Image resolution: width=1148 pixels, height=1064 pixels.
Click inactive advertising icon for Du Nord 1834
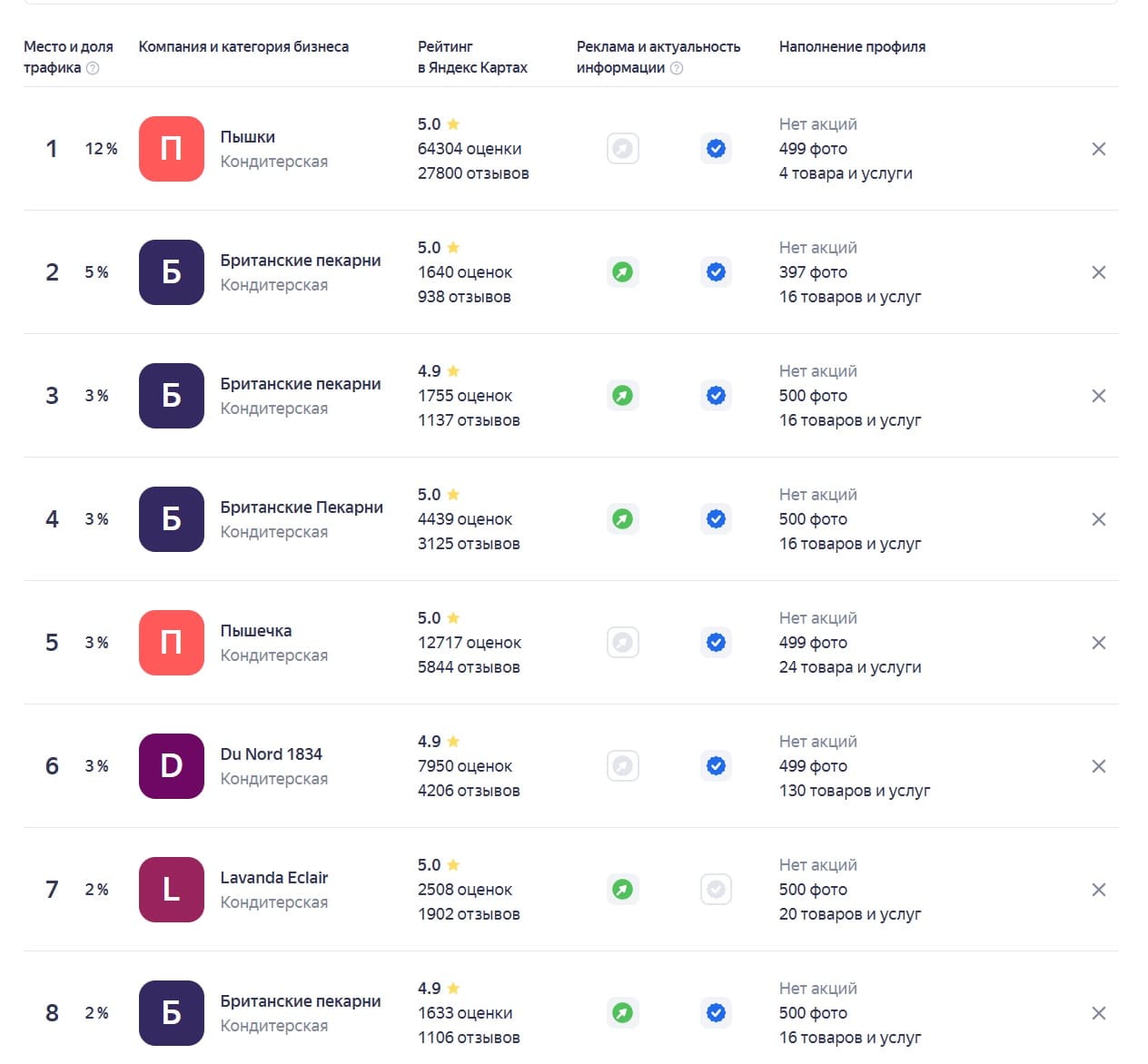click(x=622, y=766)
